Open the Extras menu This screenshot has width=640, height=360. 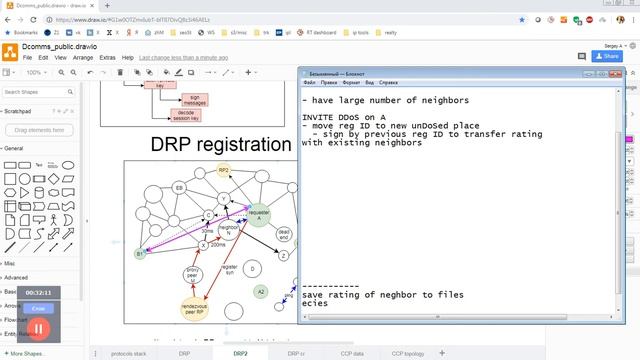[107, 58]
